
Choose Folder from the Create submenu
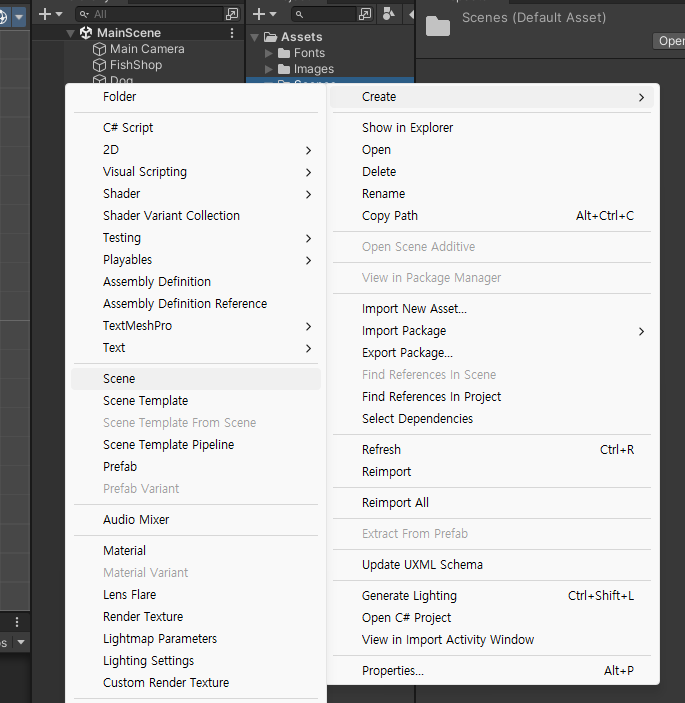point(196,96)
